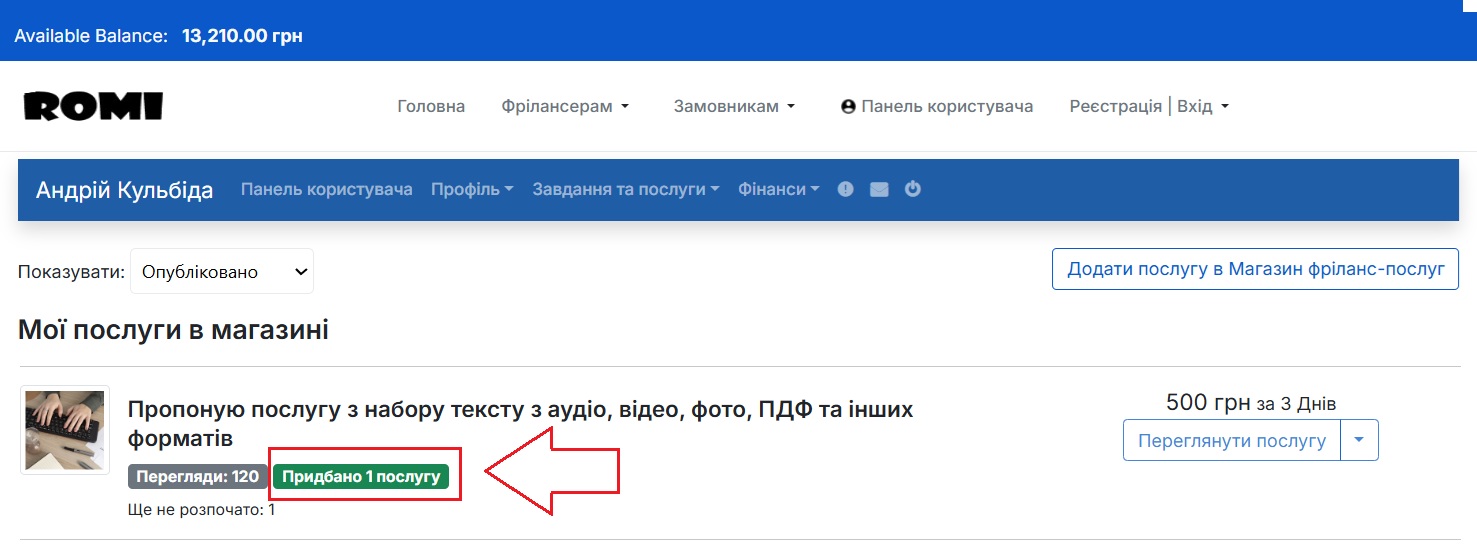Click the Перегляди: 120 badge

pyautogui.click(x=198, y=476)
